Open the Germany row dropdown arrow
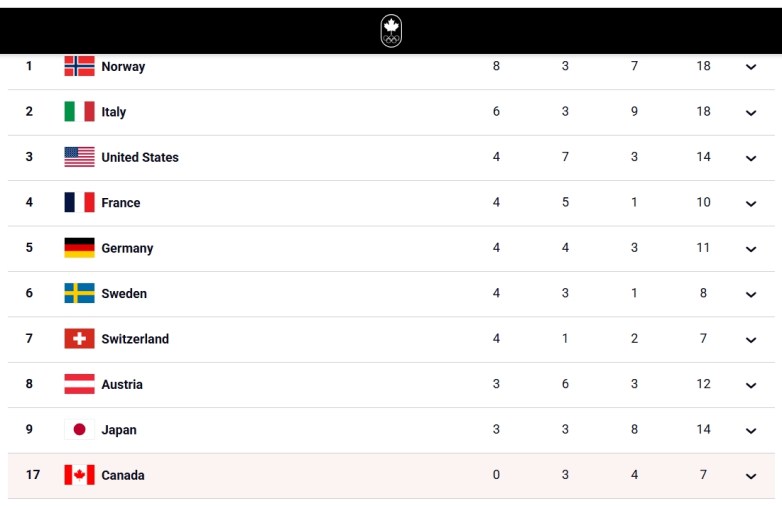The image size is (782, 506). pyautogui.click(x=751, y=249)
